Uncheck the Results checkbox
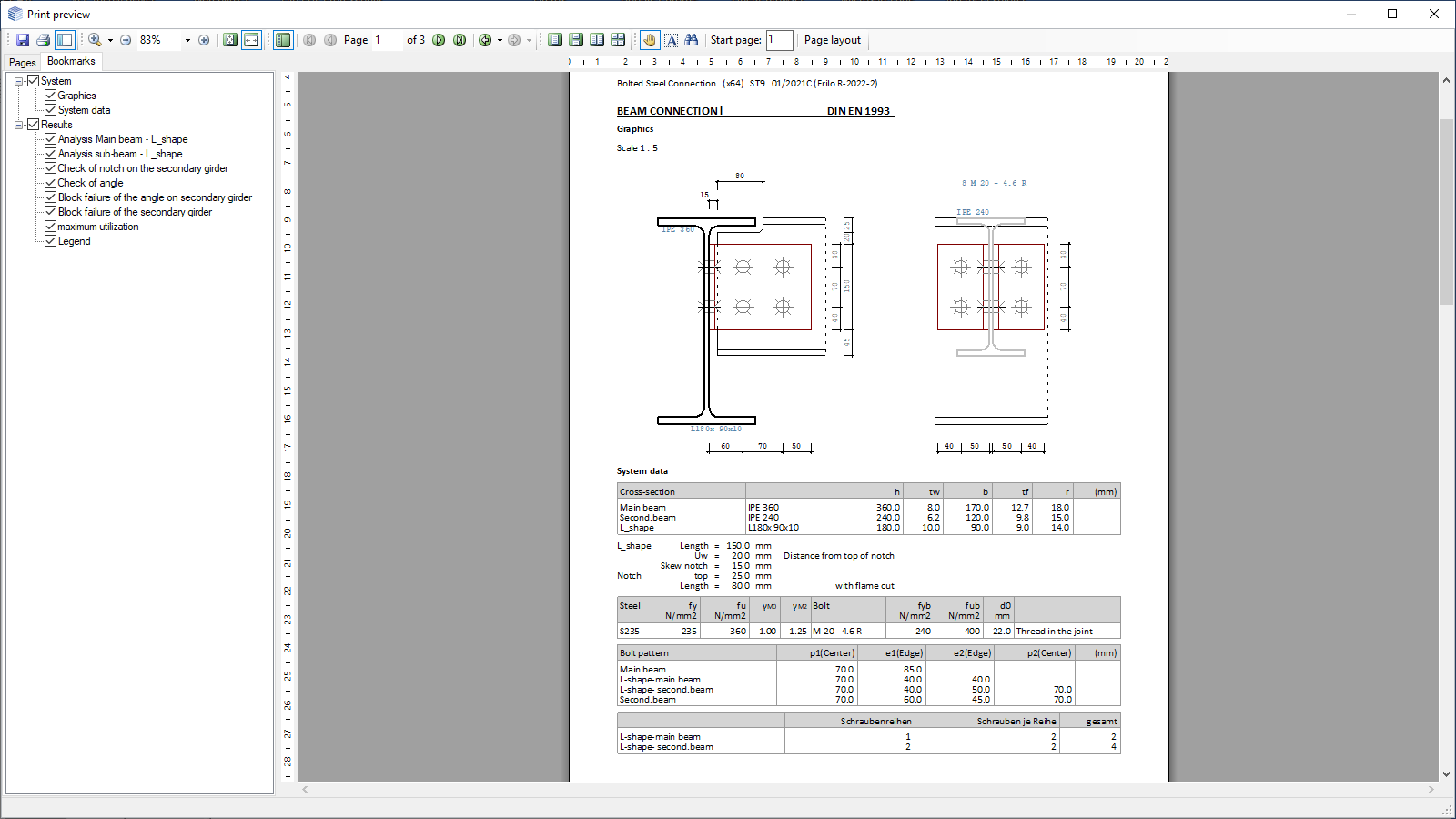 pyautogui.click(x=34, y=125)
